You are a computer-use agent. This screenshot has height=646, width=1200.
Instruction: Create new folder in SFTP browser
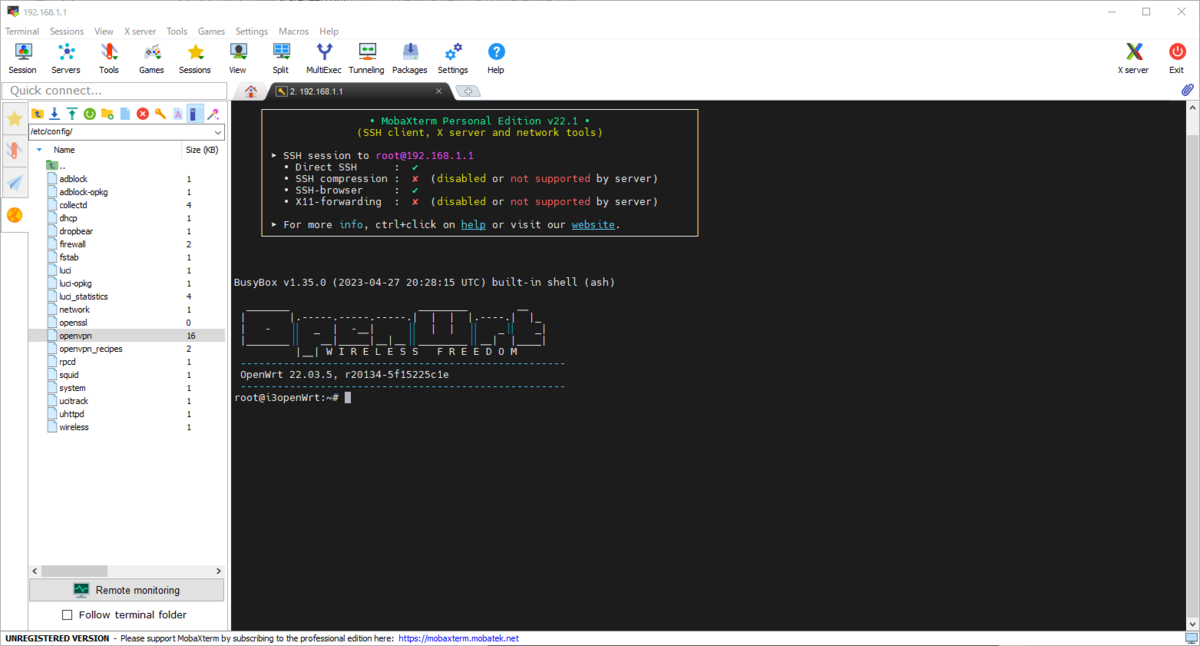click(107, 114)
